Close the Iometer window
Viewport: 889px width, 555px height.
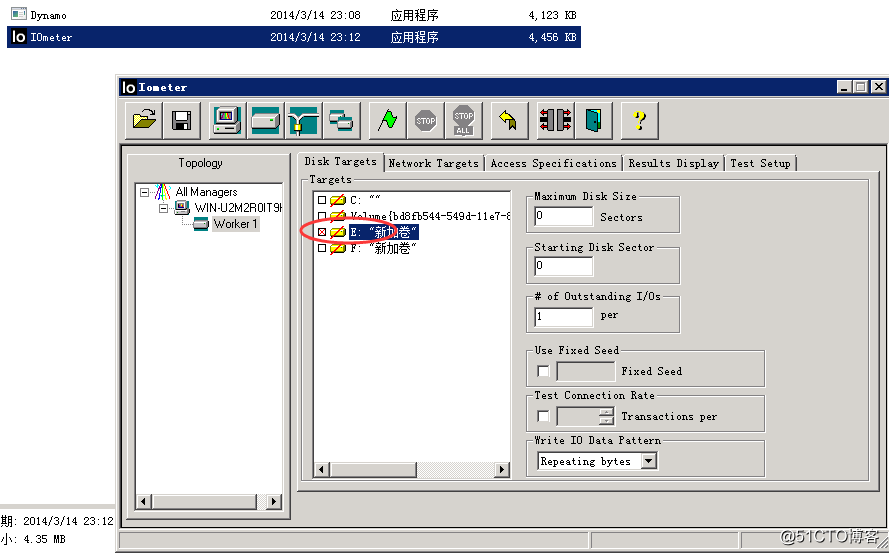pyautogui.click(x=878, y=87)
